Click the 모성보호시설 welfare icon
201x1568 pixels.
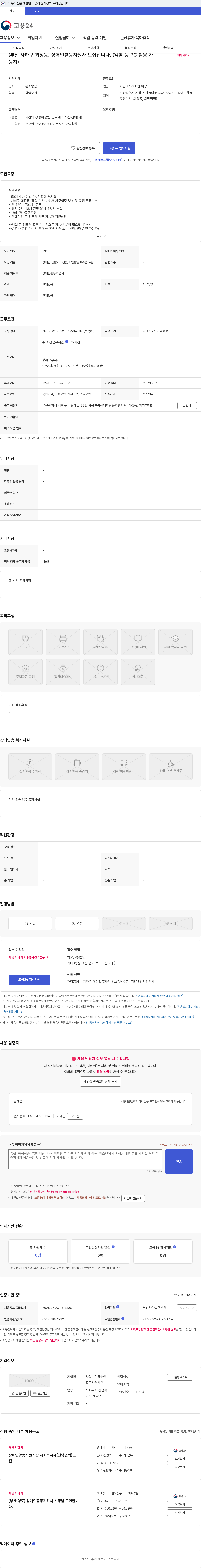tap(100, 672)
